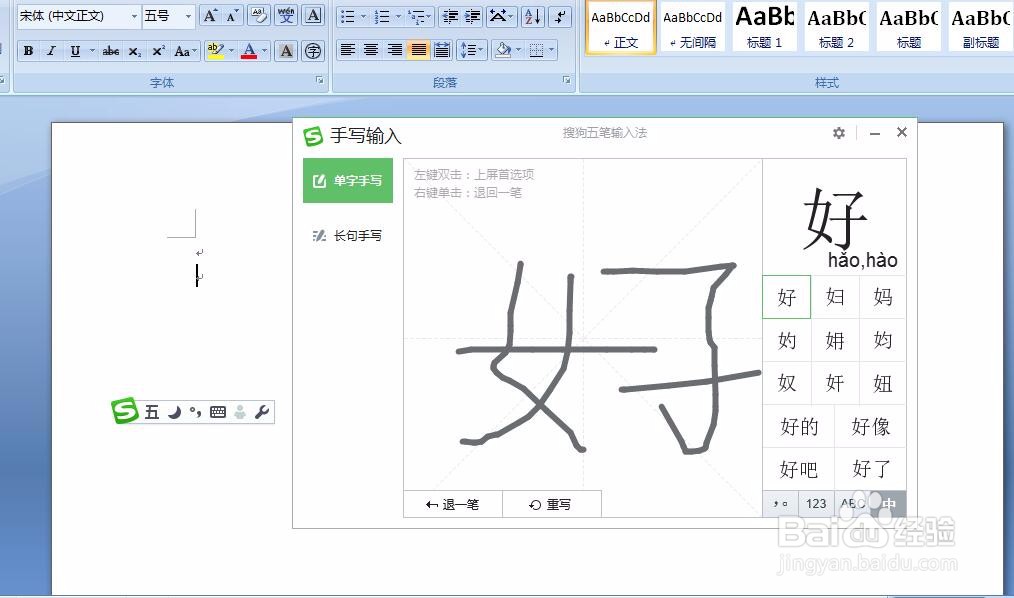The image size is (1014, 598).
Task: Enable strikethrough formatting
Action: point(110,51)
